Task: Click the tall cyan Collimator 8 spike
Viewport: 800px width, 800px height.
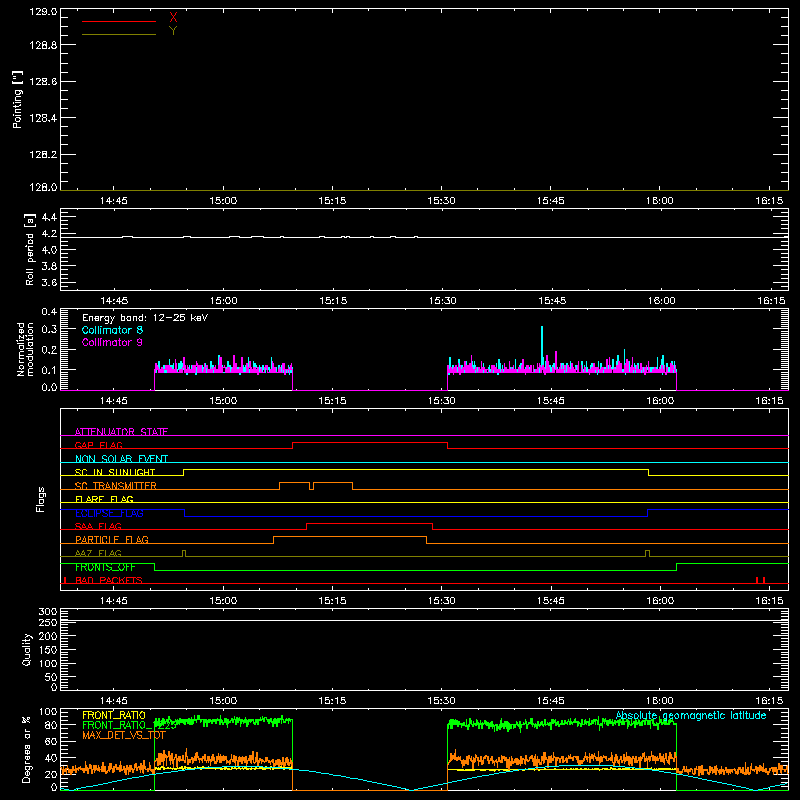Action: 542,346
